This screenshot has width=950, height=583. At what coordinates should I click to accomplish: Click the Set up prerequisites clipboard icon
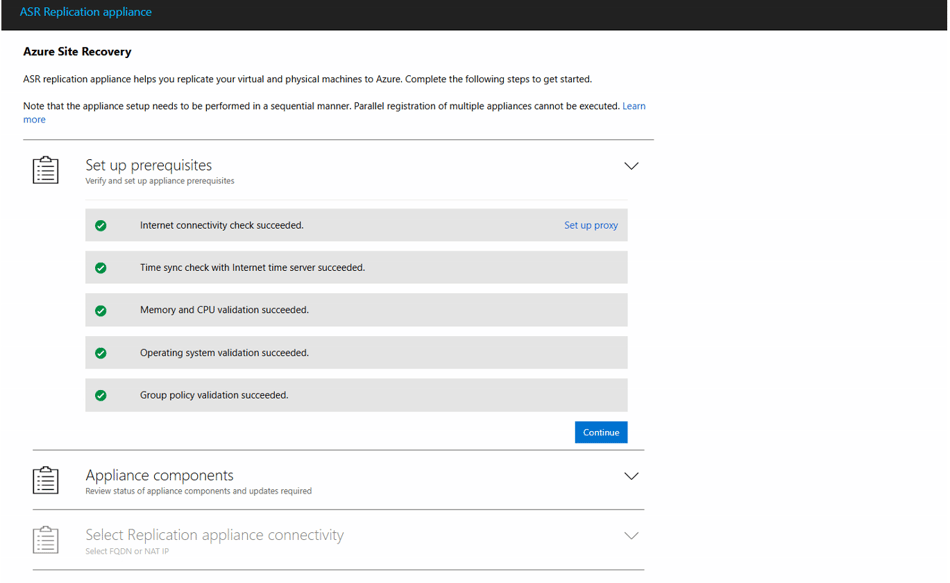pyautogui.click(x=45, y=170)
